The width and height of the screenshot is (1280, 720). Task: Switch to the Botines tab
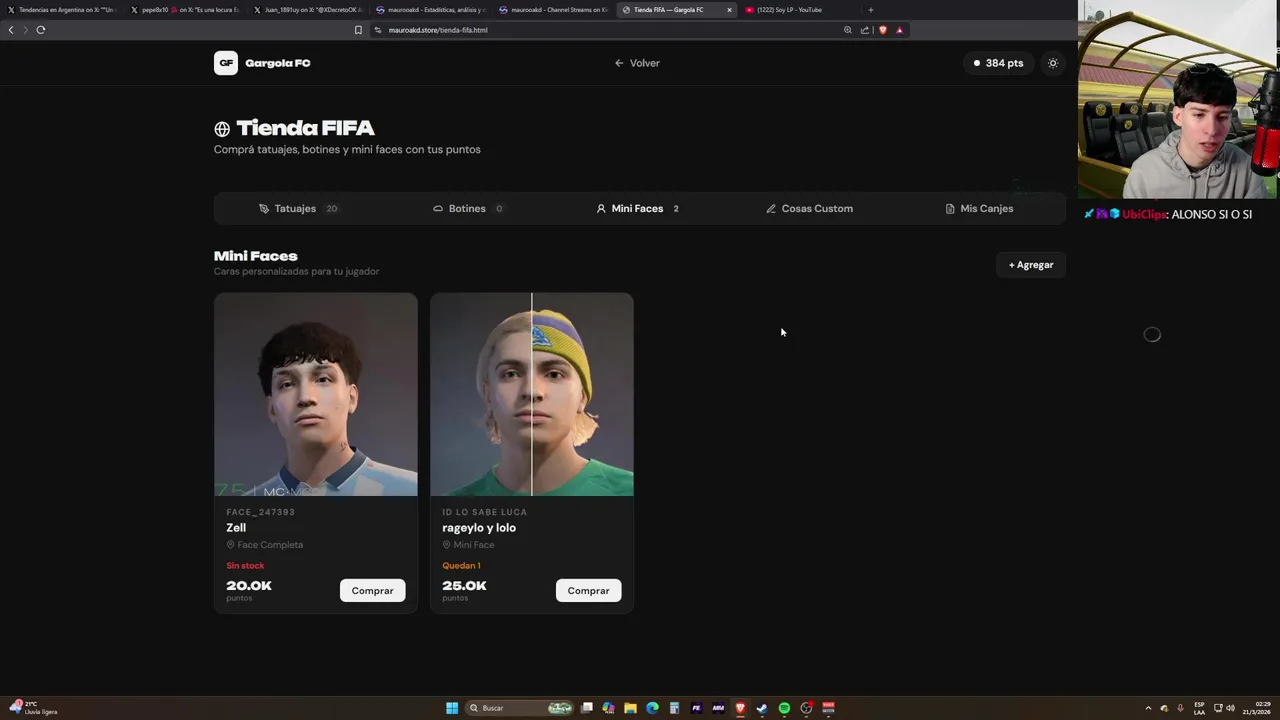point(468,209)
